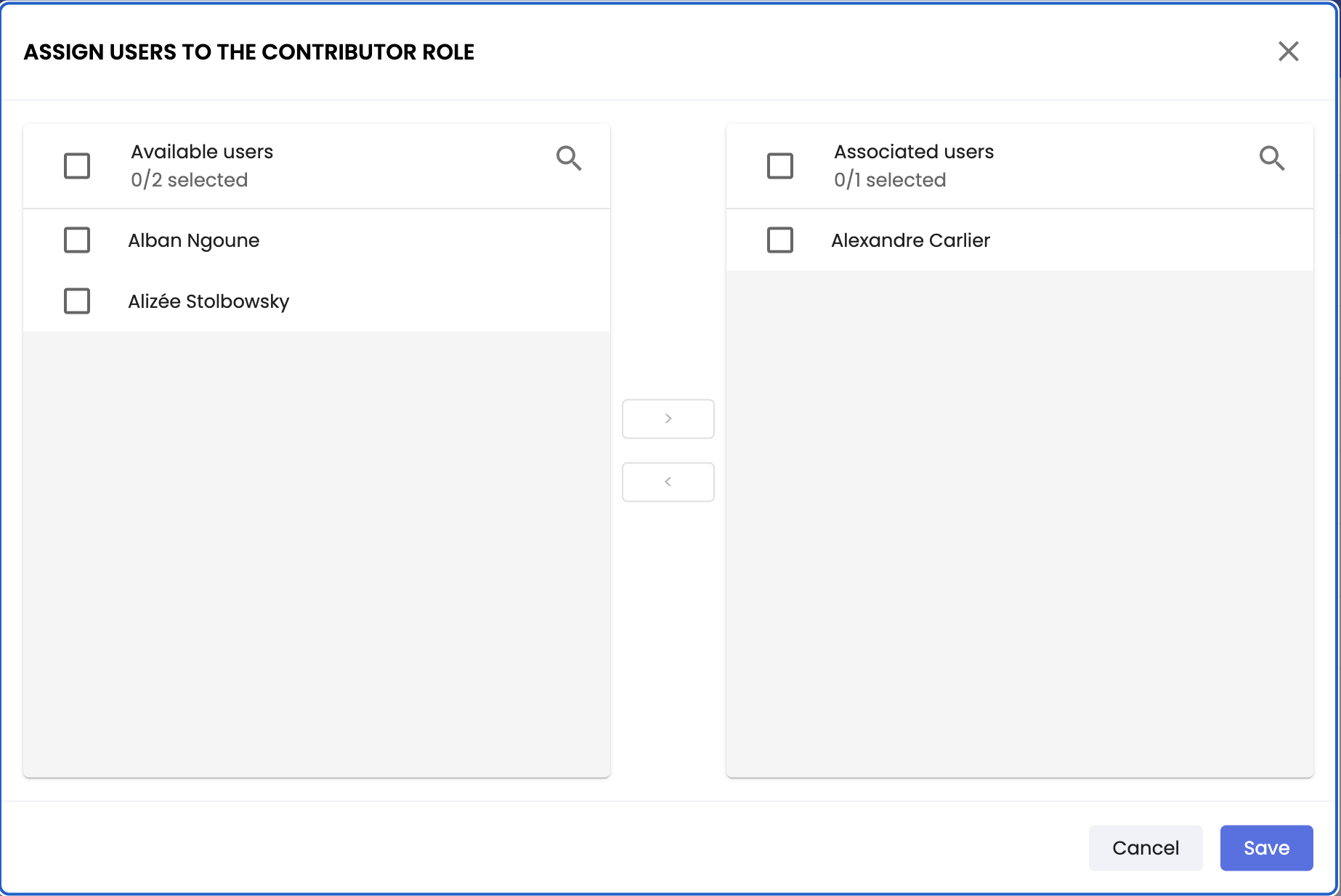
Task: Click the "0/2 selected" counter text
Action: (190, 180)
